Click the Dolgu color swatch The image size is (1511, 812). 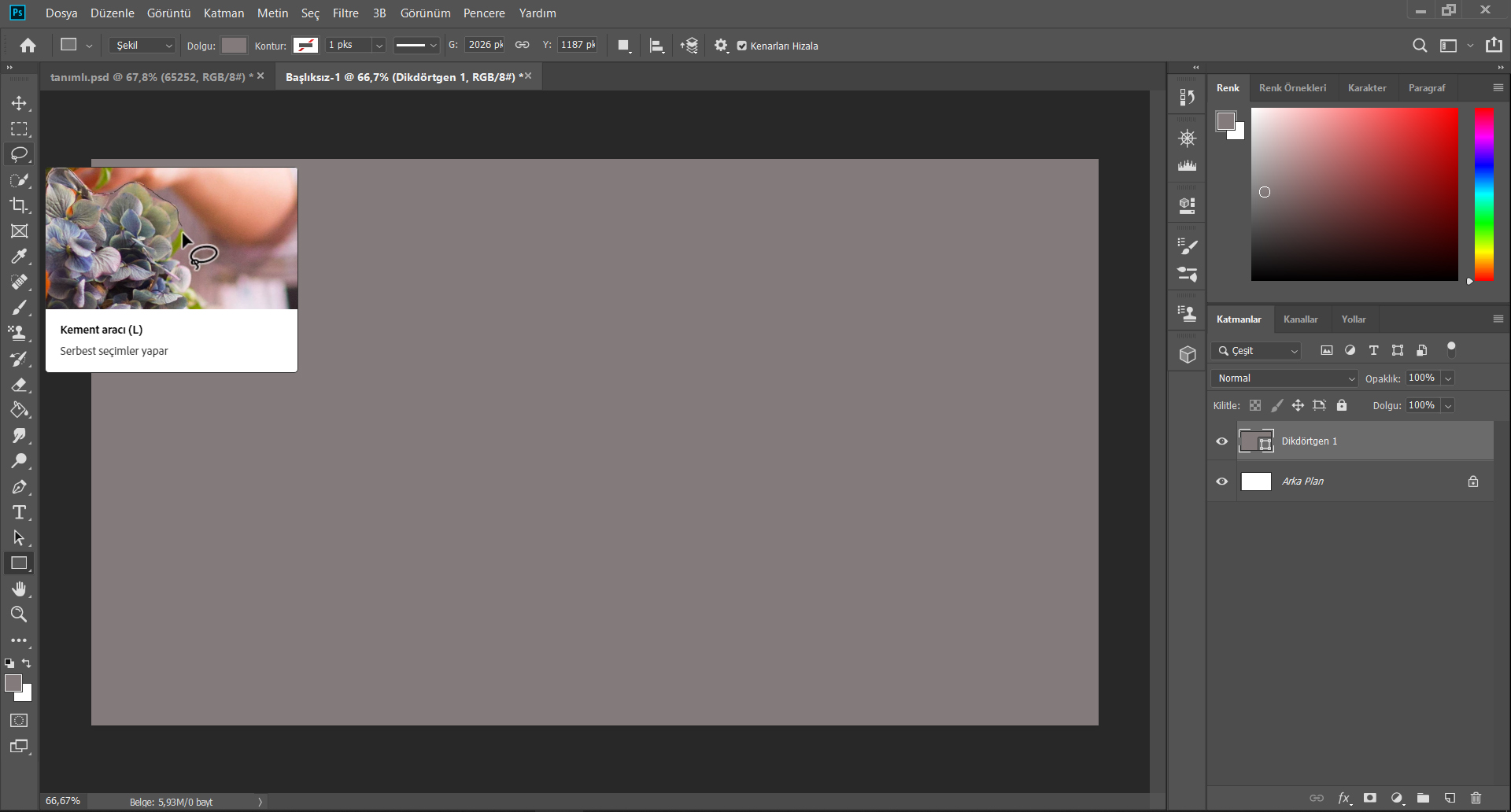click(234, 45)
